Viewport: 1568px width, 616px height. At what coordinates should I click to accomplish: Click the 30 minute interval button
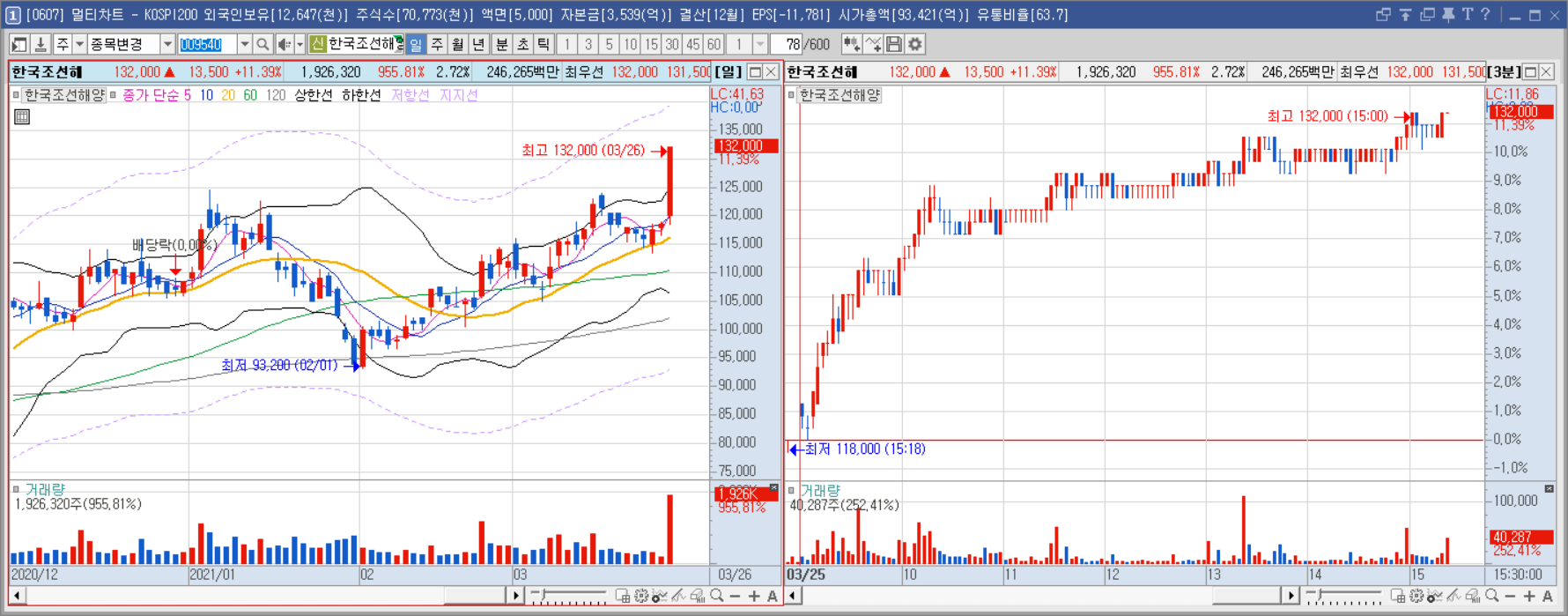[673, 44]
